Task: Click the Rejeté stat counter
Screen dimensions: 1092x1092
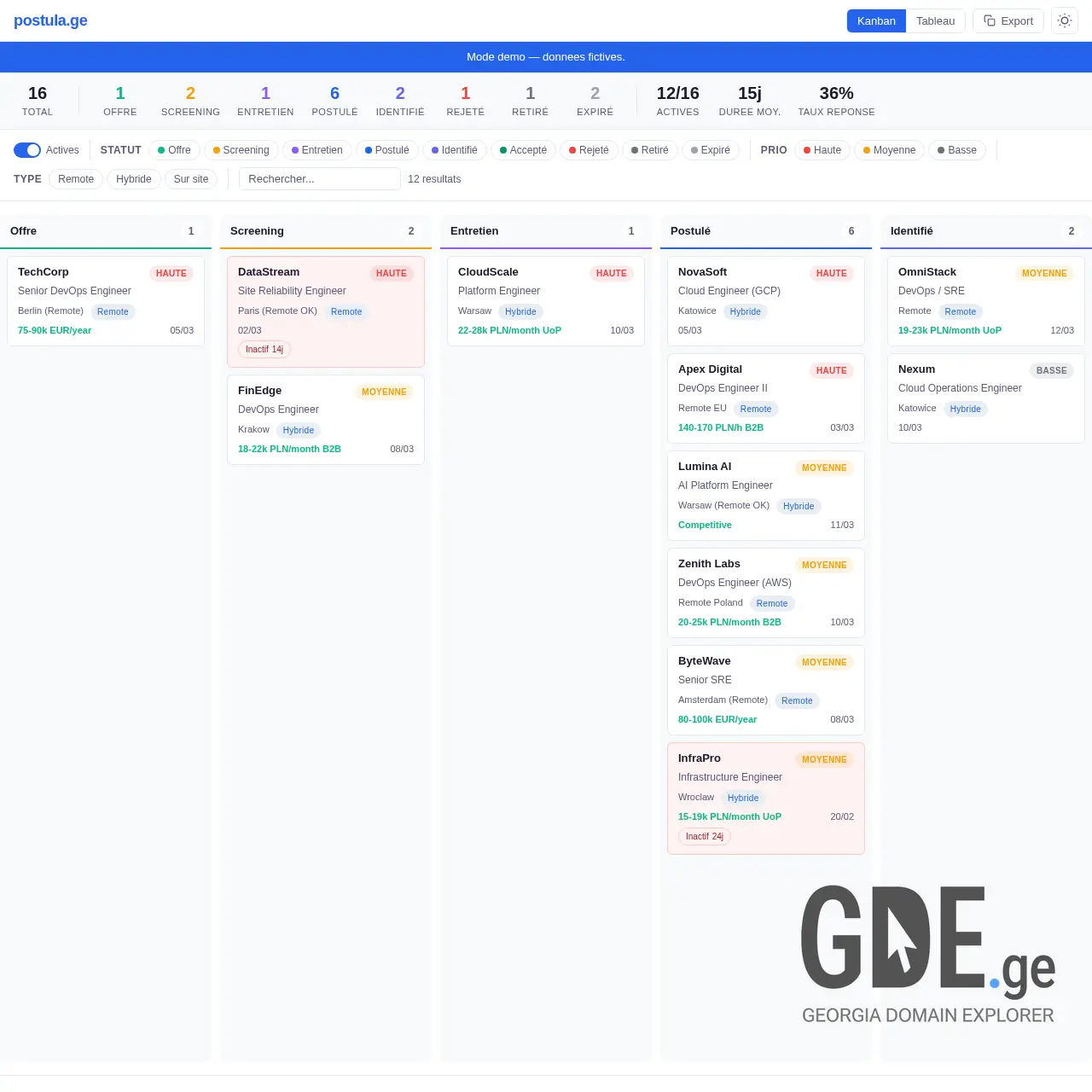Action: coord(465,101)
